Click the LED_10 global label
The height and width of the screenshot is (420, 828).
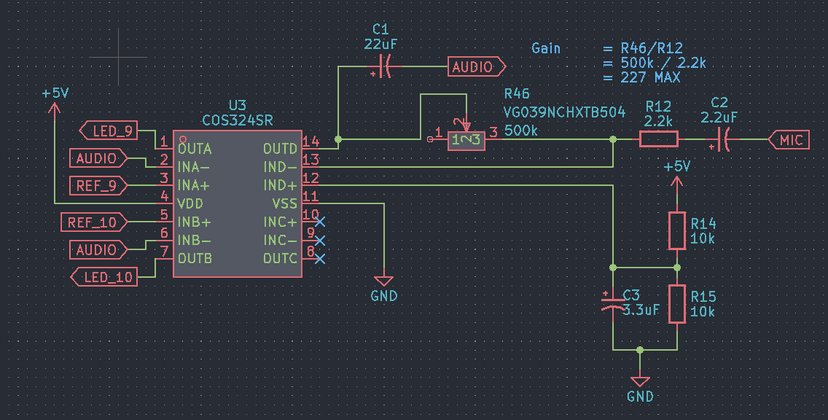tap(104, 277)
